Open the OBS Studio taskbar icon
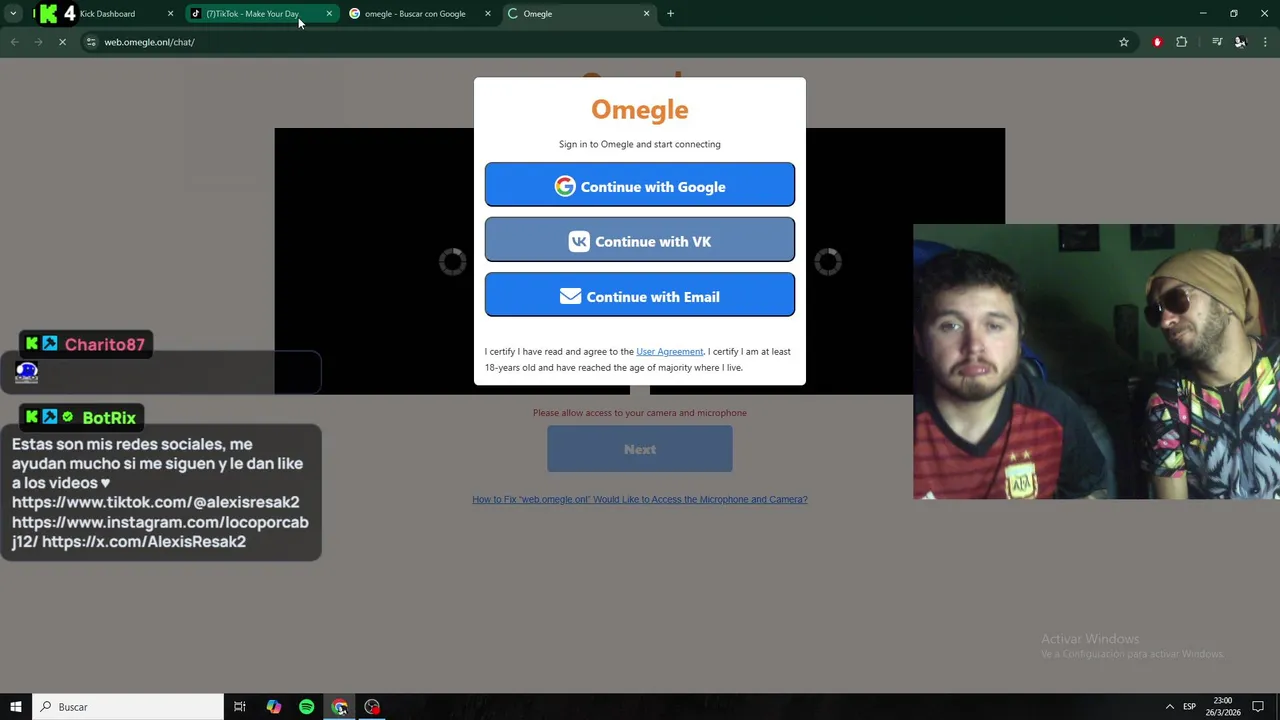This screenshot has height=720, width=1280. [372, 707]
